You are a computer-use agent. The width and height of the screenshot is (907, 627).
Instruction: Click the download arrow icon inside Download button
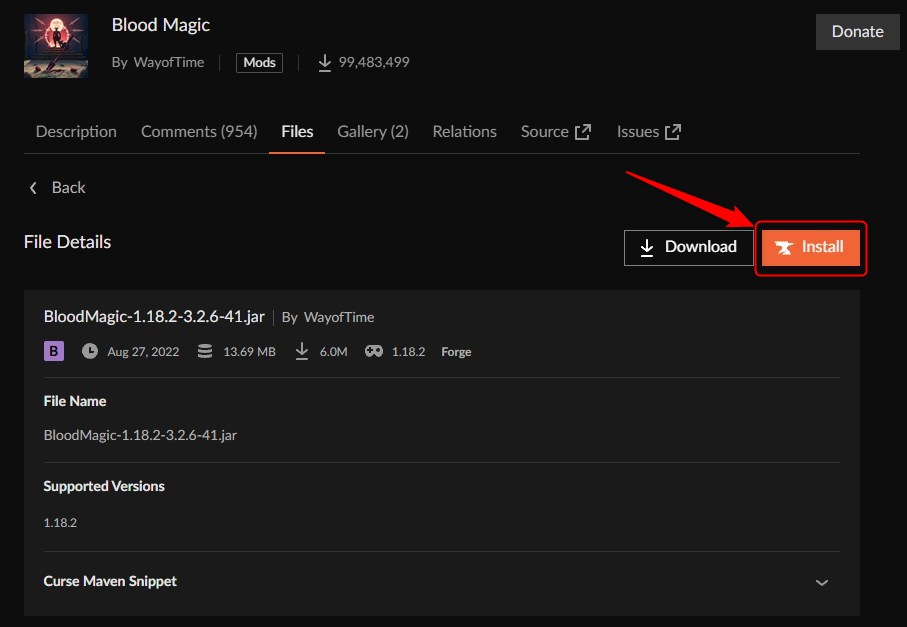point(647,248)
